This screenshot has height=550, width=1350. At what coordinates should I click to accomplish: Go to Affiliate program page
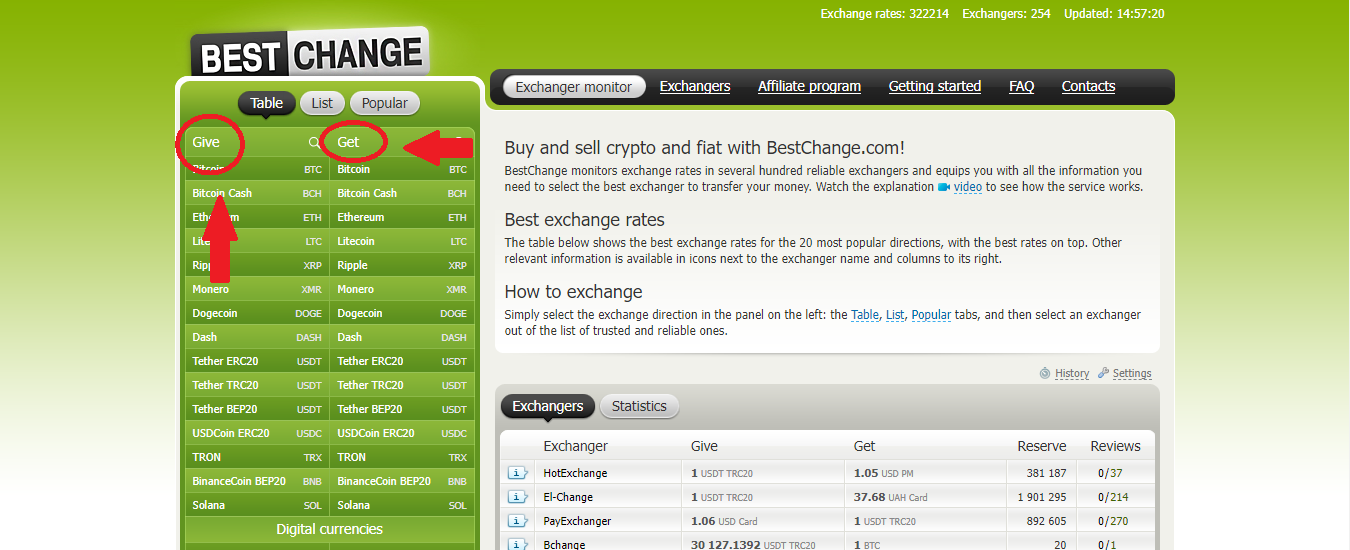click(809, 86)
